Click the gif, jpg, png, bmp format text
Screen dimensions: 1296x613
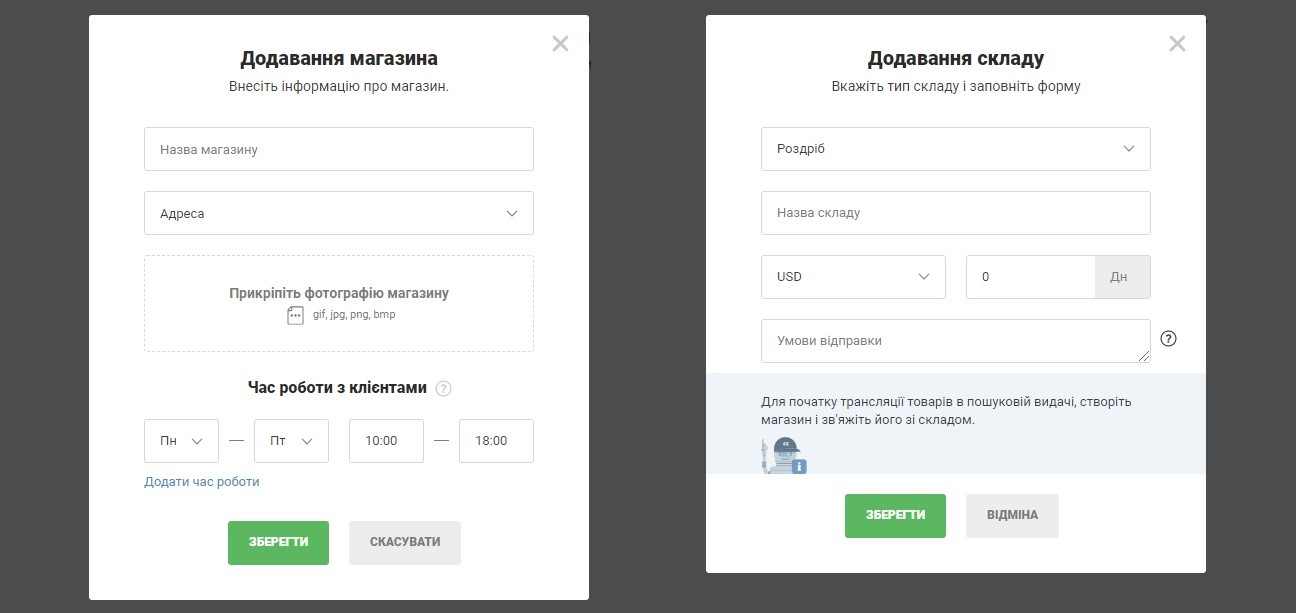354,315
